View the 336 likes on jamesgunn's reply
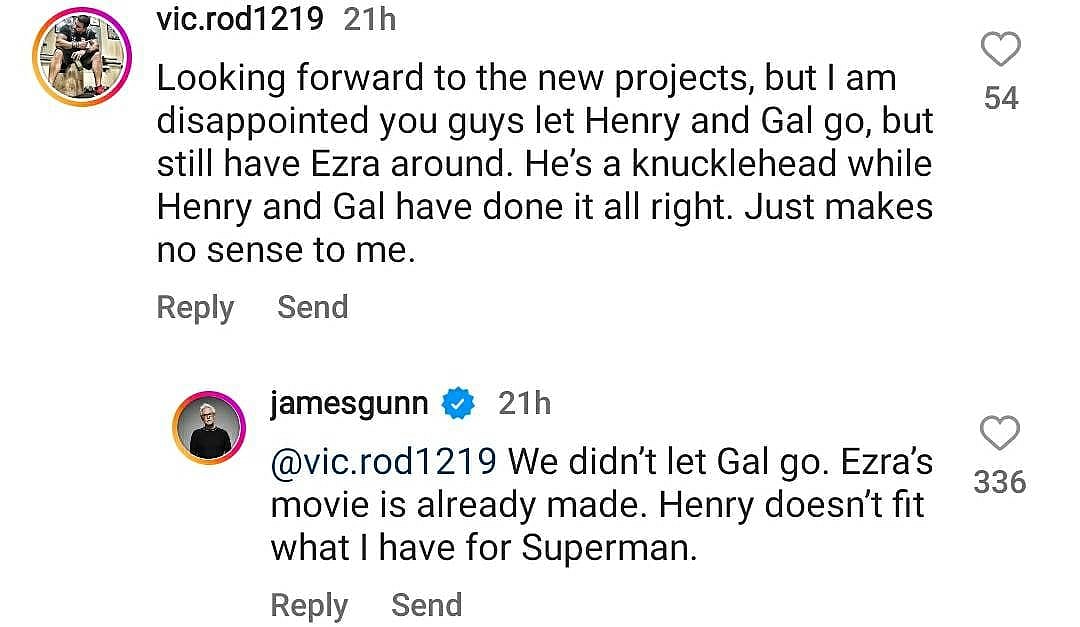This screenshot has width=1080, height=627. (x=1000, y=482)
